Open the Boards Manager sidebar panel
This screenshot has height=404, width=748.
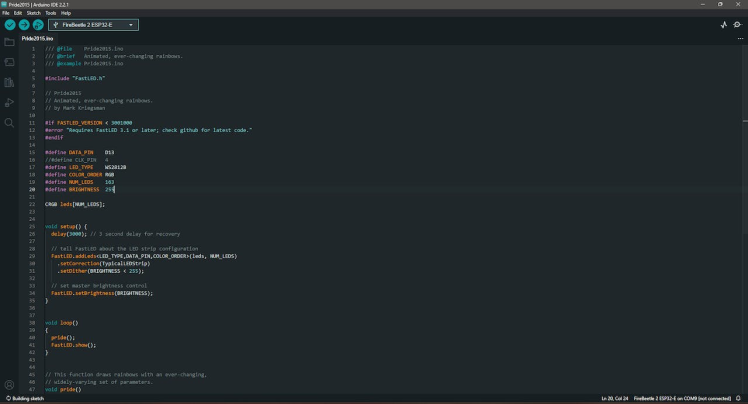pos(9,62)
